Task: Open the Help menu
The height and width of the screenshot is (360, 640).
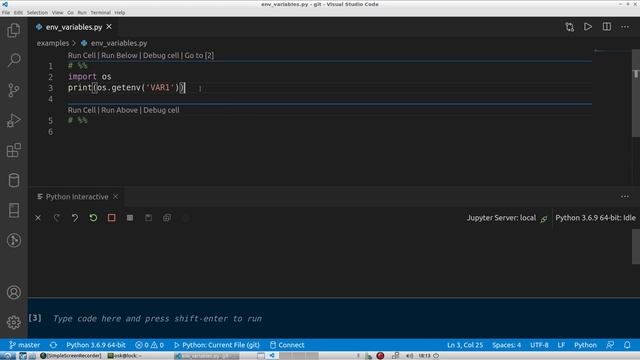Action: [x=120, y=13]
